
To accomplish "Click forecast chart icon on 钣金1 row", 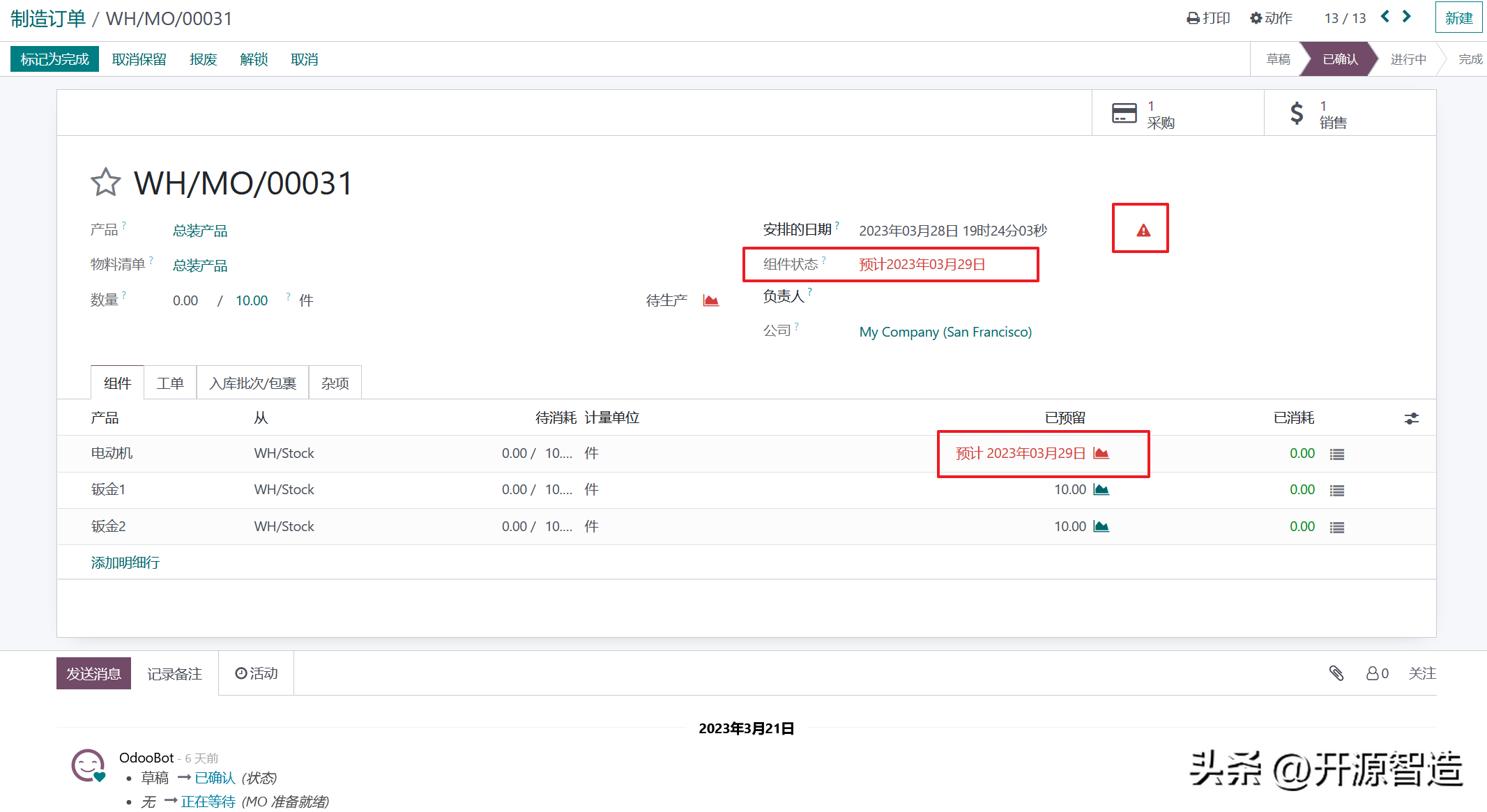I will click(1101, 490).
